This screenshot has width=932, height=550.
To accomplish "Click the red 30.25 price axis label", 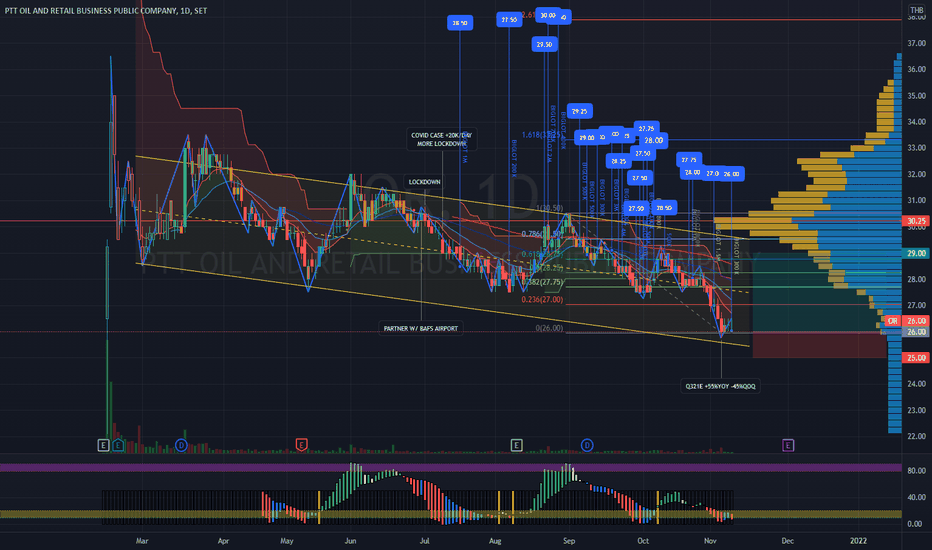I will click(x=917, y=221).
